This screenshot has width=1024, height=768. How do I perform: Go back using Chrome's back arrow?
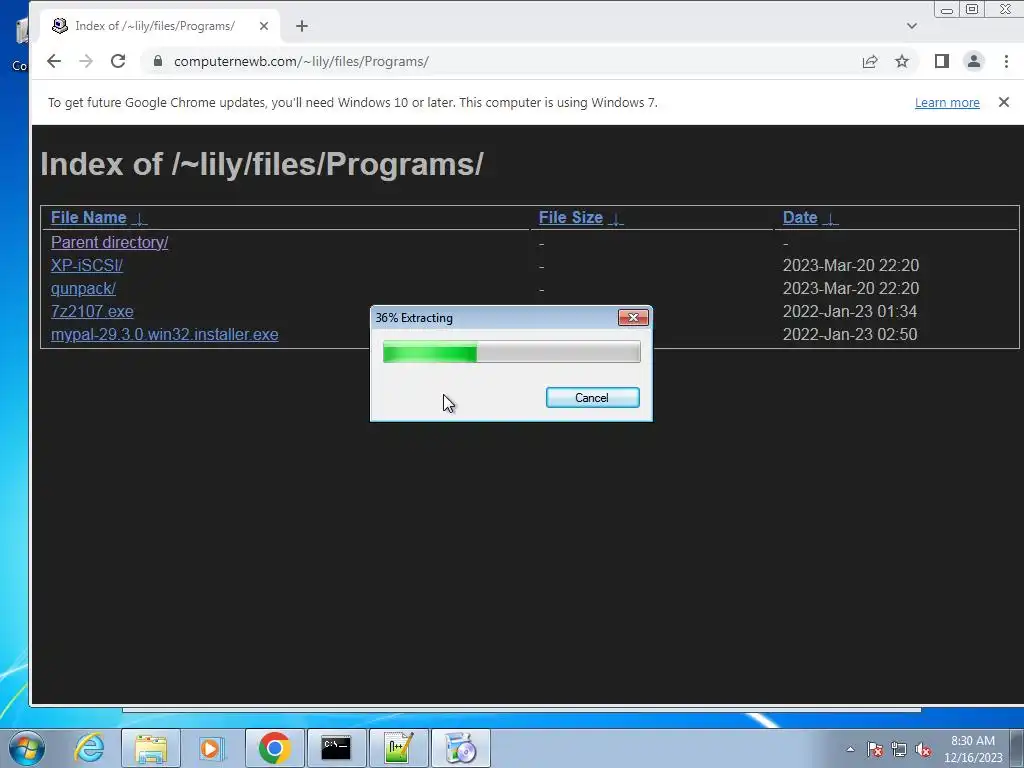[54, 61]
